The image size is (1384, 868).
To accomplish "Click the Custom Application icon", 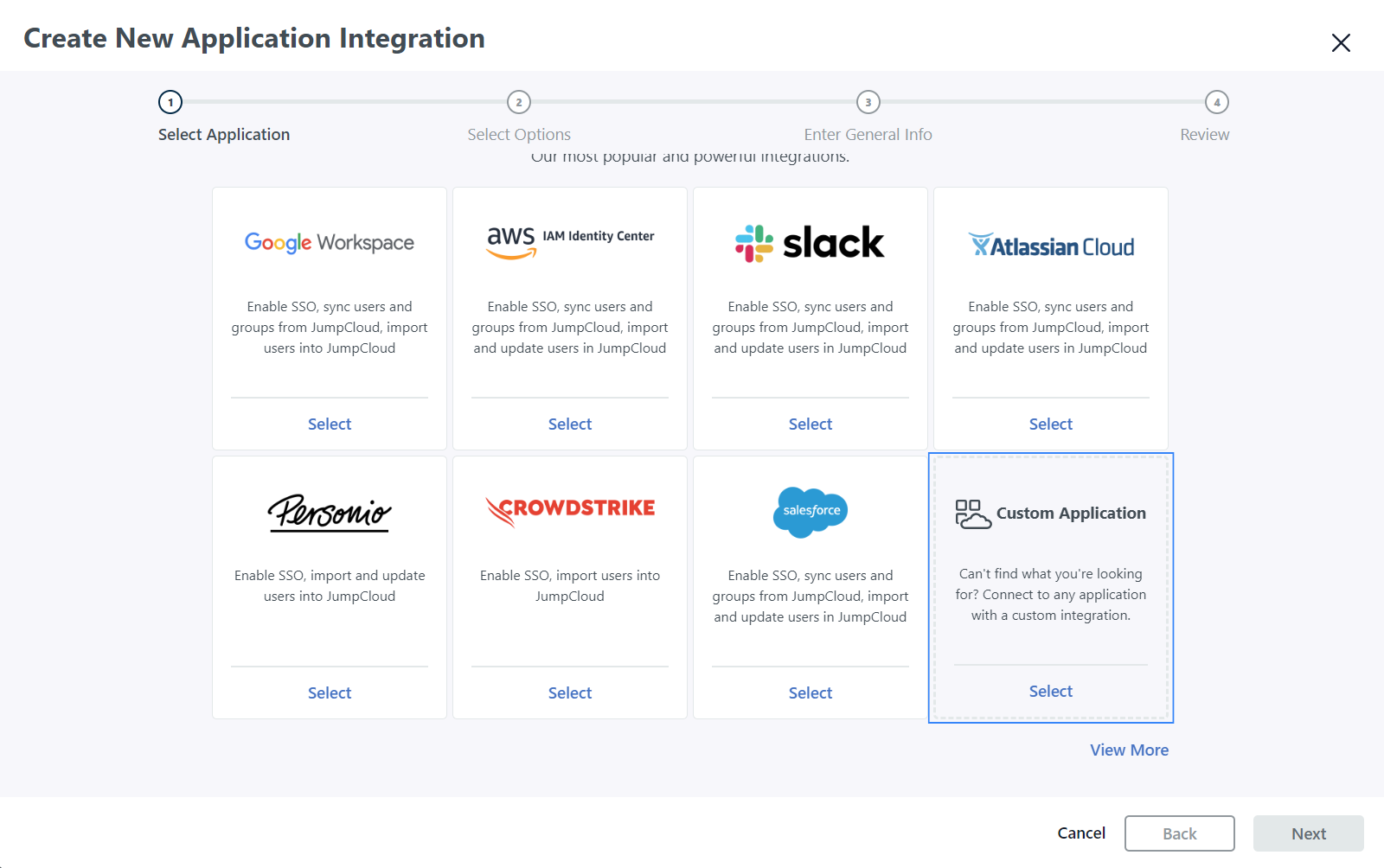I will pos(973,514).
